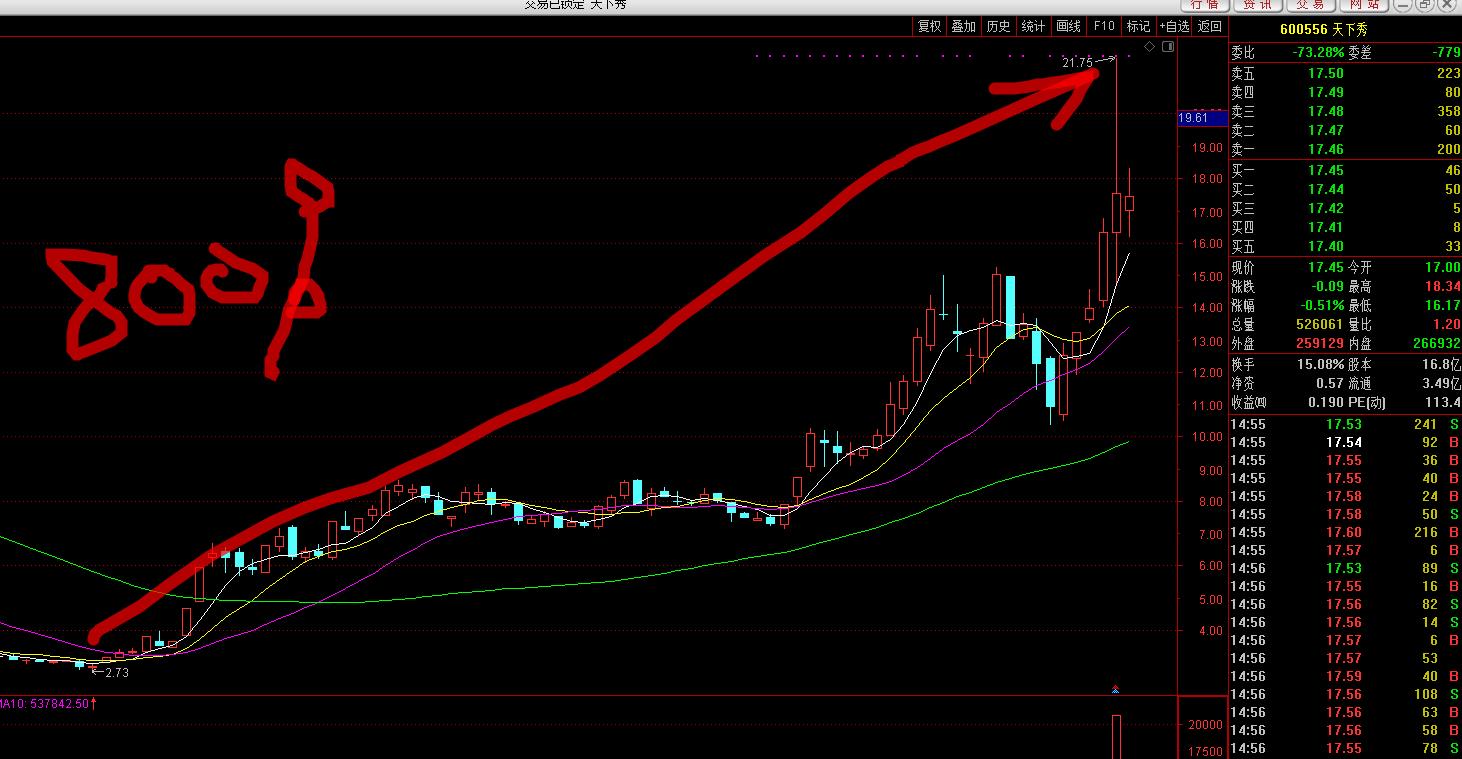Toggle the side panel layout icon
The height and width of the screenshot is (759, 1462).
(x=1167, y=47)
